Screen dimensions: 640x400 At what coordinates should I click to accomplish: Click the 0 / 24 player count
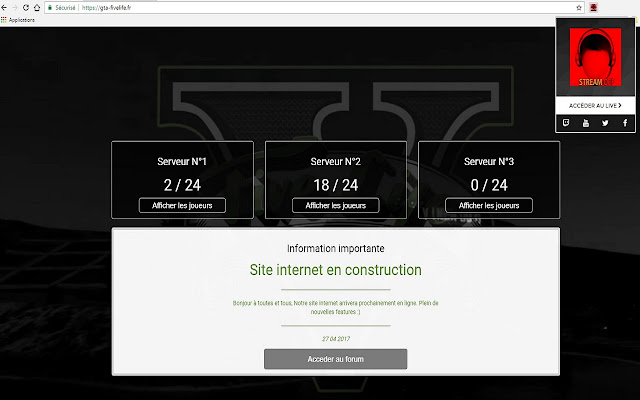[x=489, y=185]
